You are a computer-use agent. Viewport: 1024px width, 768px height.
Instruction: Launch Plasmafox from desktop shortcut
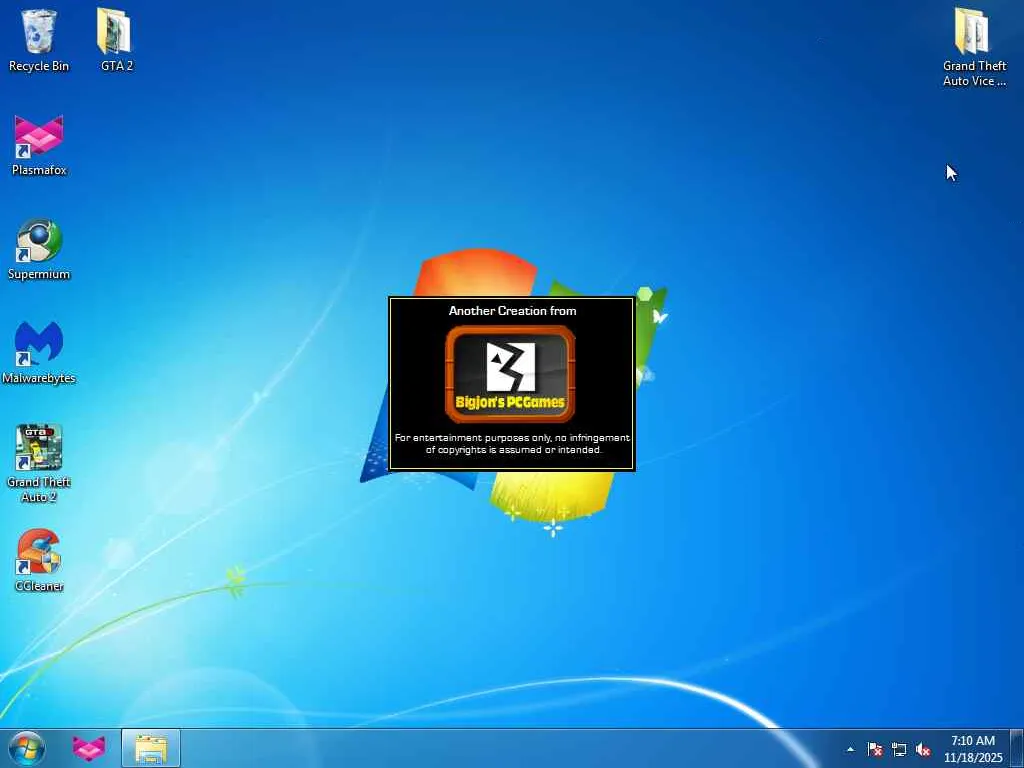[x=39, y=144]
